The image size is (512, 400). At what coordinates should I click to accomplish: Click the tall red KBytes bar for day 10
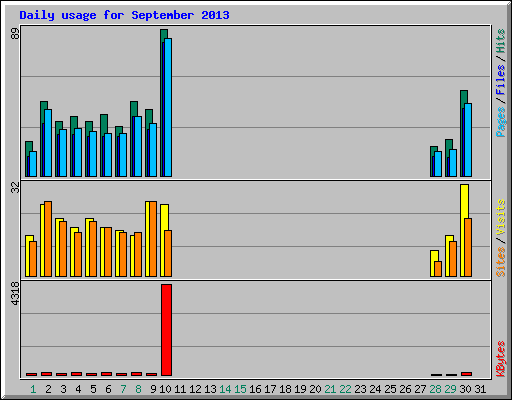point(166,330)
